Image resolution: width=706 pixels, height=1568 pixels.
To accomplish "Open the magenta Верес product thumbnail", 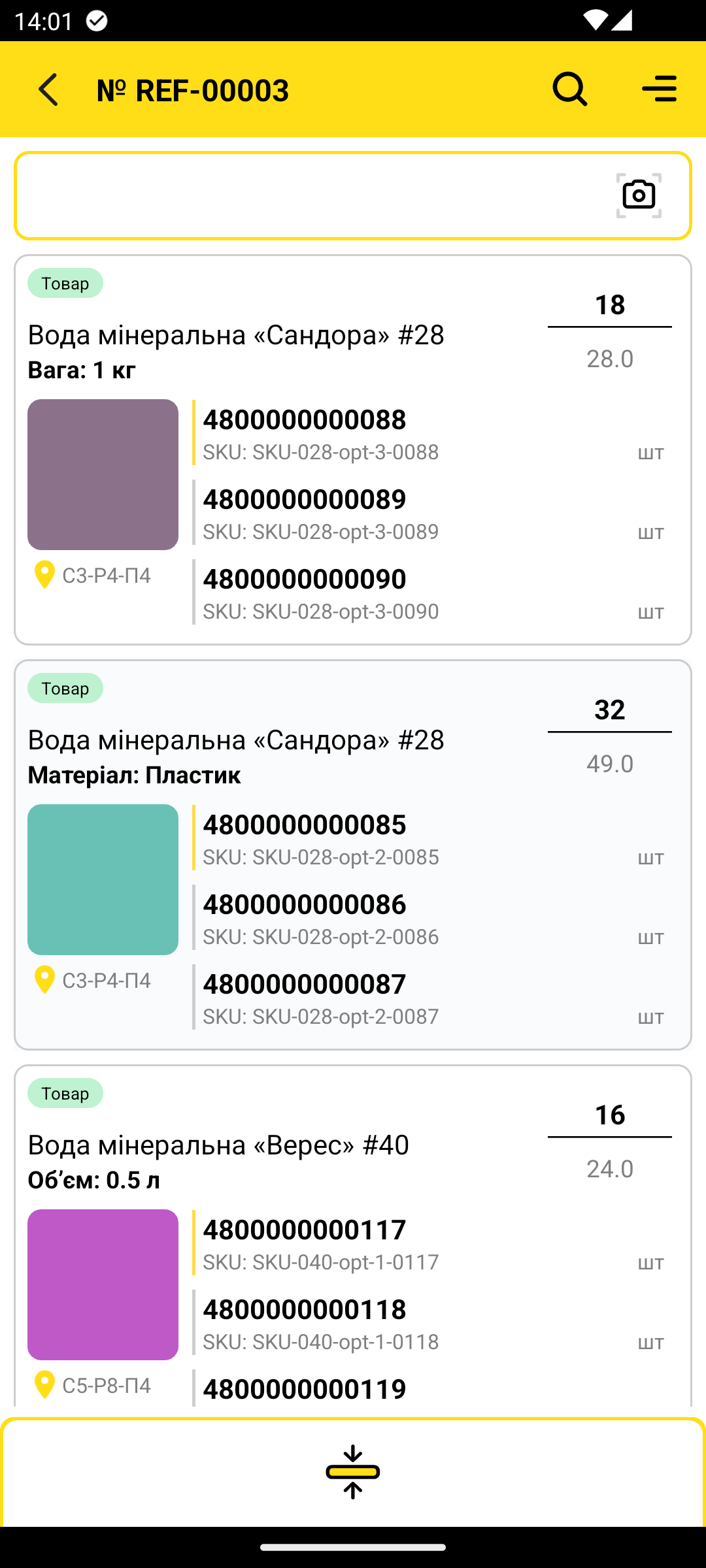I will 103,1284.
